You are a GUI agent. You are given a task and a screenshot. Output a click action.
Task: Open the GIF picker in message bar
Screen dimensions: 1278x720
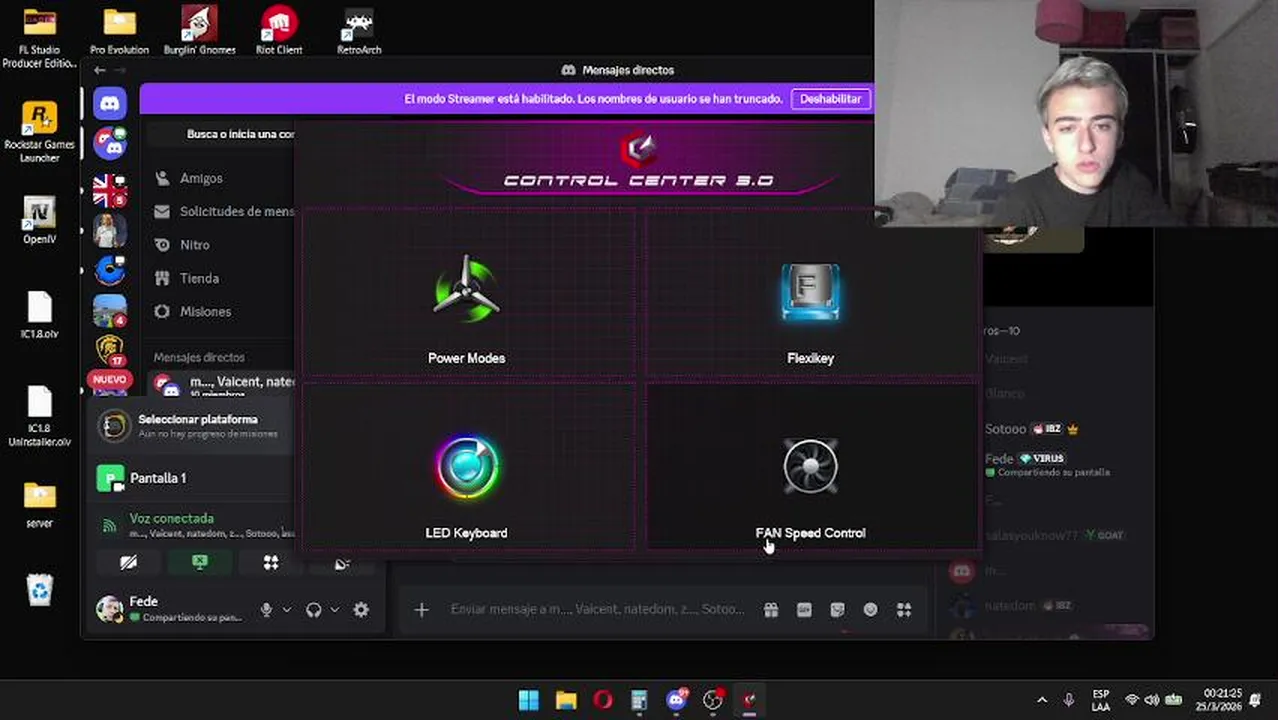pos(804,610)
